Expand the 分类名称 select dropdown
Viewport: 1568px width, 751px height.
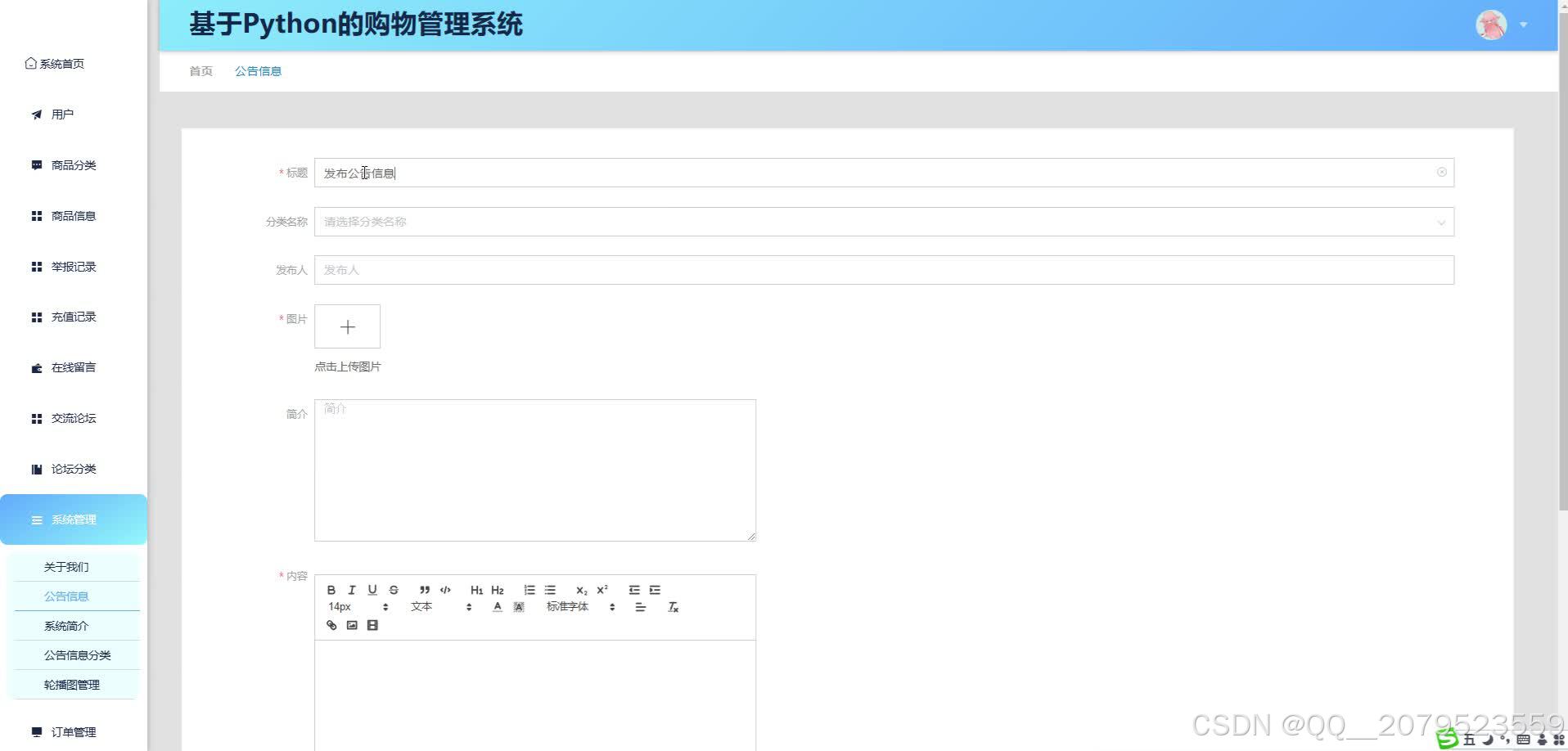click(x=884, y=222)
